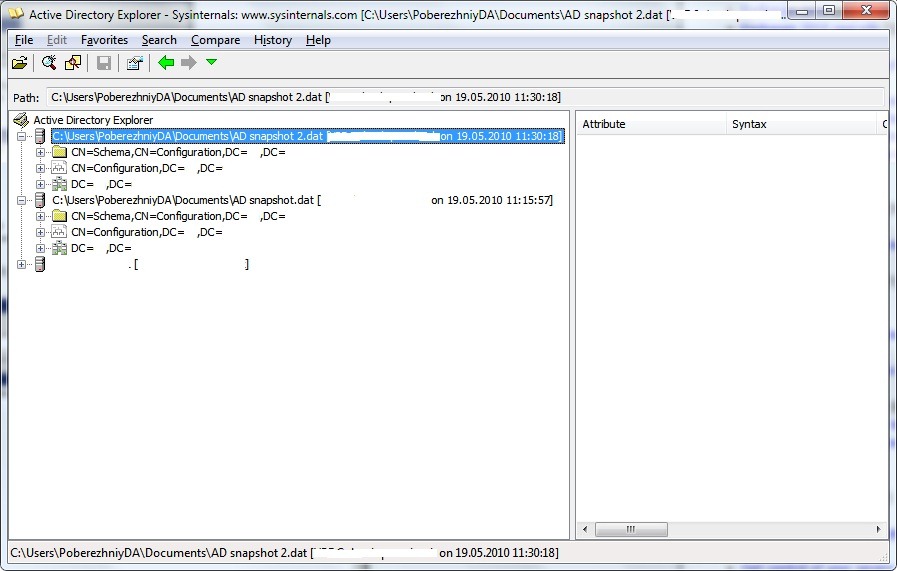Expand the third collapsed server node
This screenshot has width=897, height=571.
[22, 264]
